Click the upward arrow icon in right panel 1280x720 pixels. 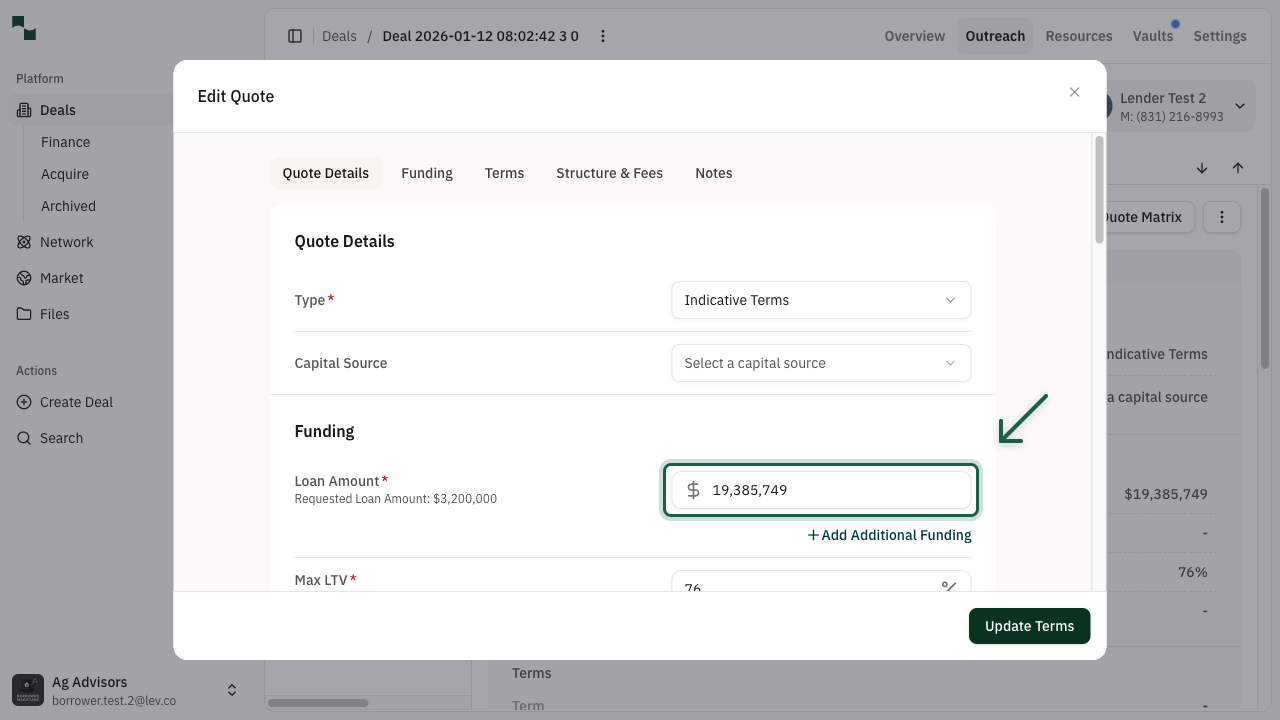click(1238, 168)
